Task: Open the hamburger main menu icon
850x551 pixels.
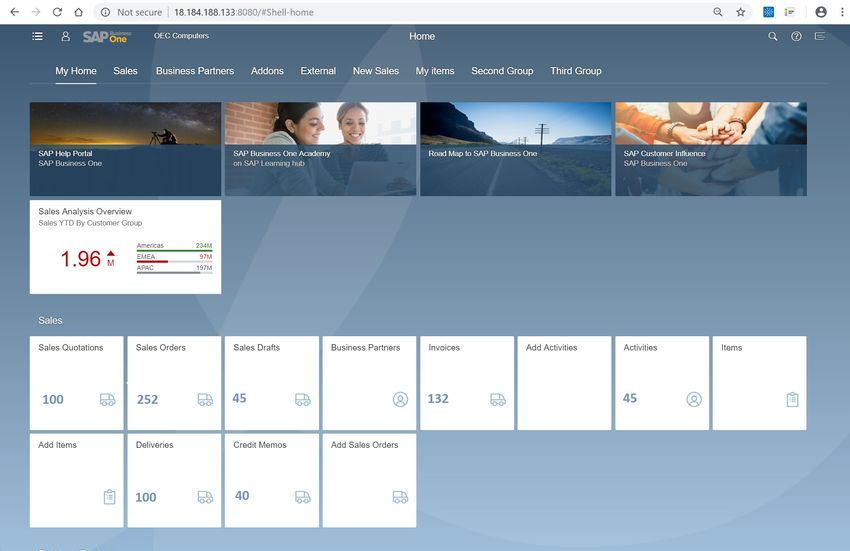Action: [37, 36]
